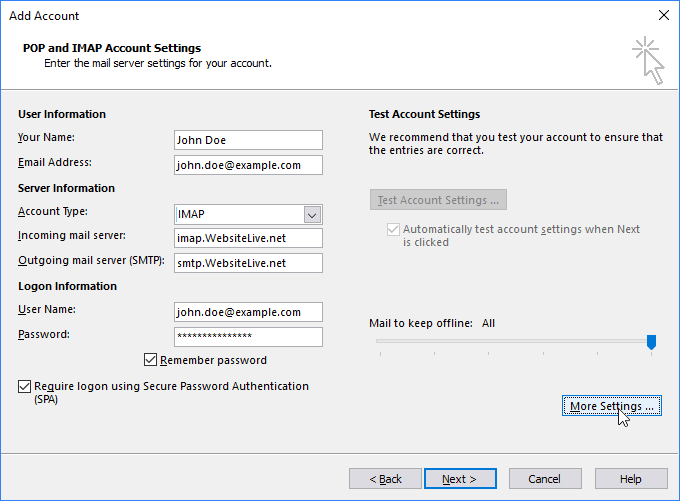680x501 pixels.
Task: Disable Require logon using Secure Password Authentication
Action: 24,386
